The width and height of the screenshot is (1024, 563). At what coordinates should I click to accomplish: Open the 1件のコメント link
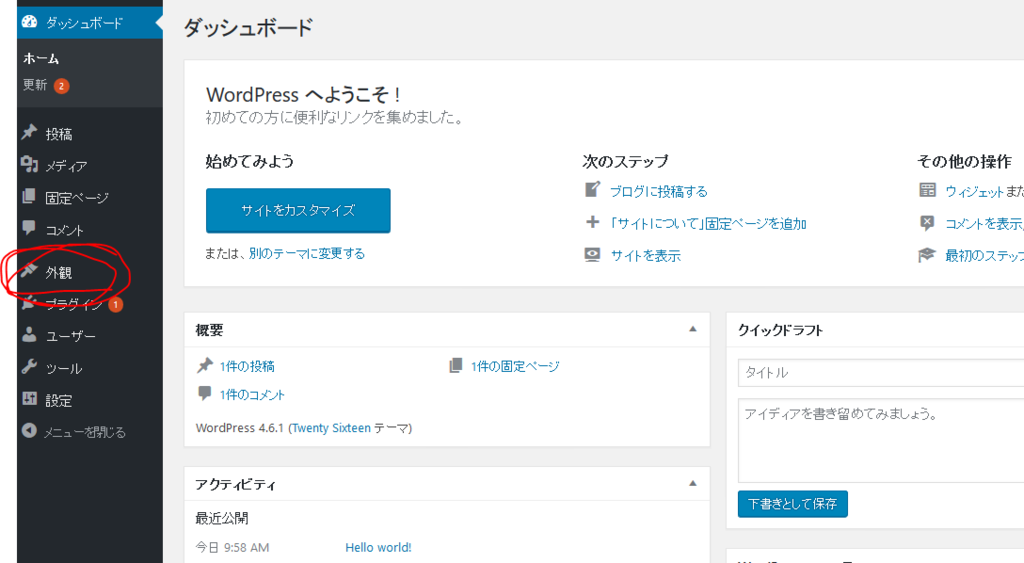coord(252,394)
